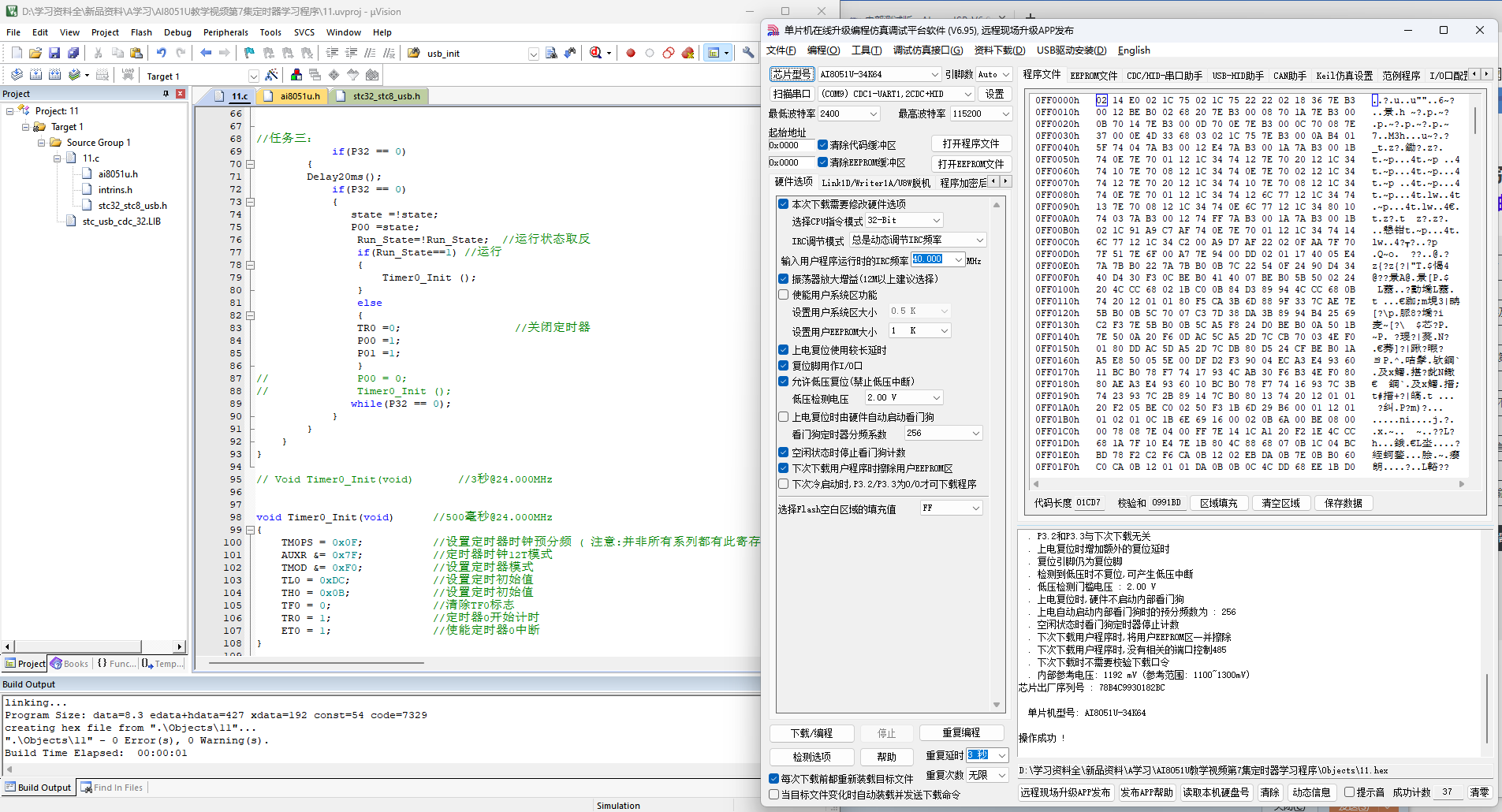Toggle the 清除代码缓冲区 checkbox
Screen dimensions: 1502x812
coord(822,145)
